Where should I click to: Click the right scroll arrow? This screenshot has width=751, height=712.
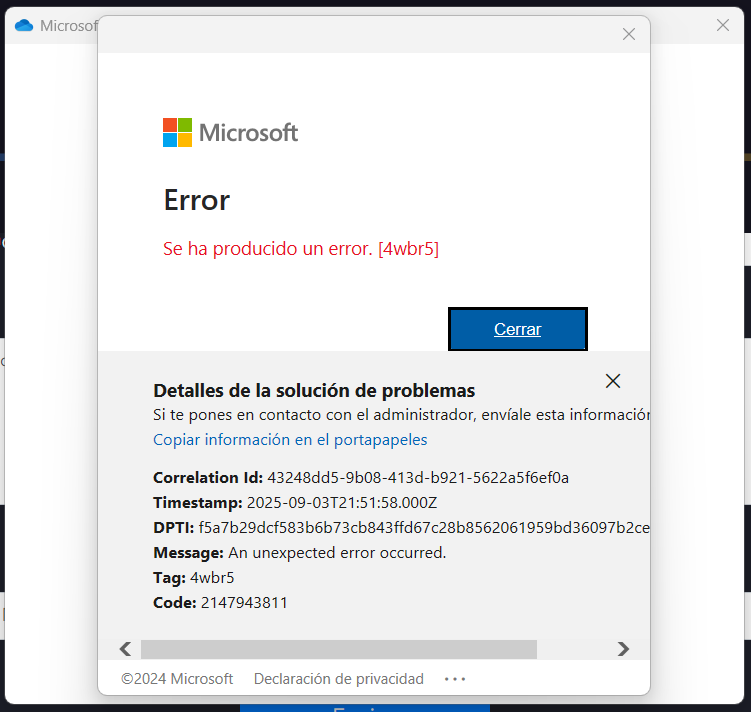coord(623,649)
